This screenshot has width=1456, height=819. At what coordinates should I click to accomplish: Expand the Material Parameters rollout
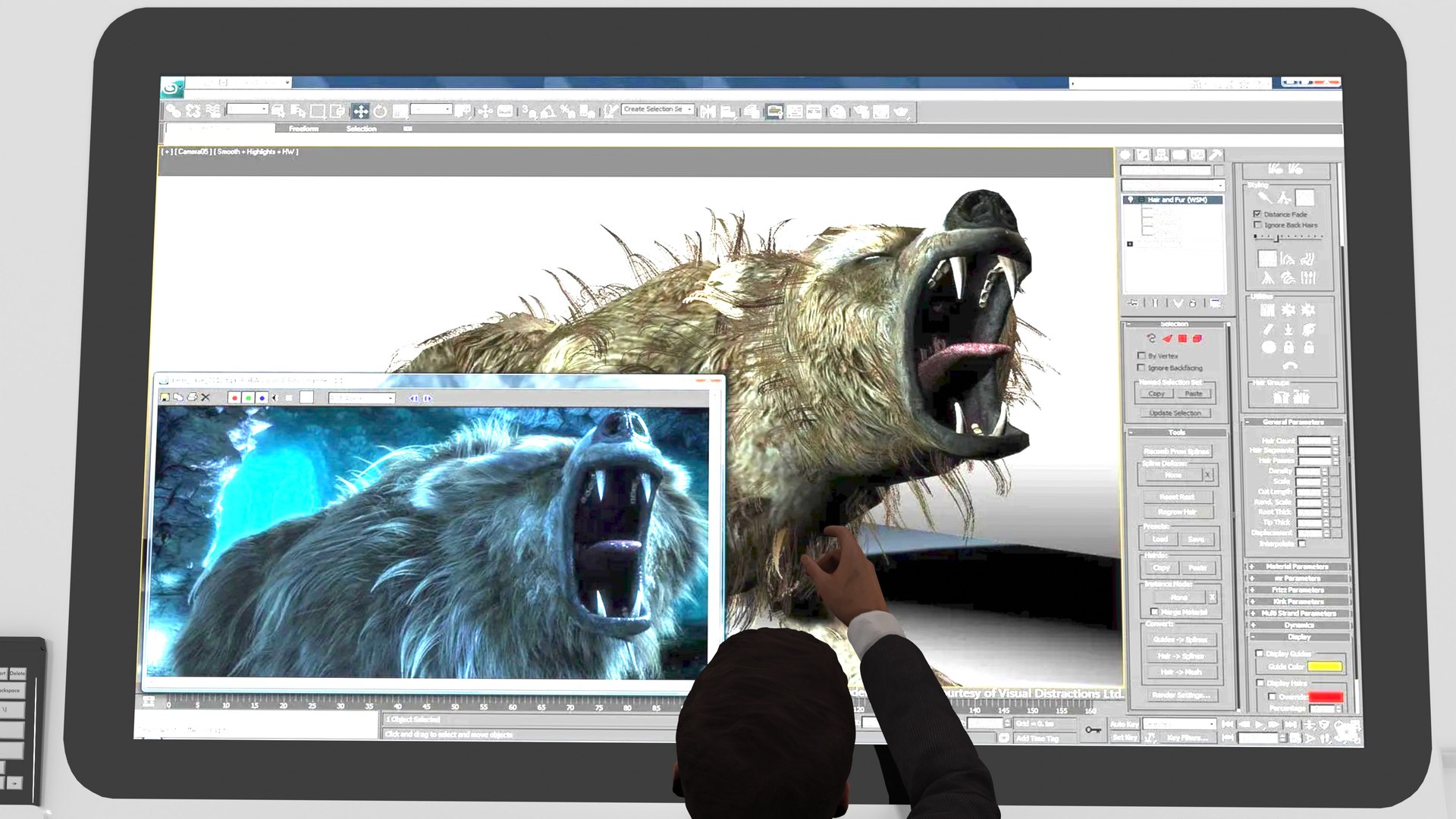(x=1298, y=566)
